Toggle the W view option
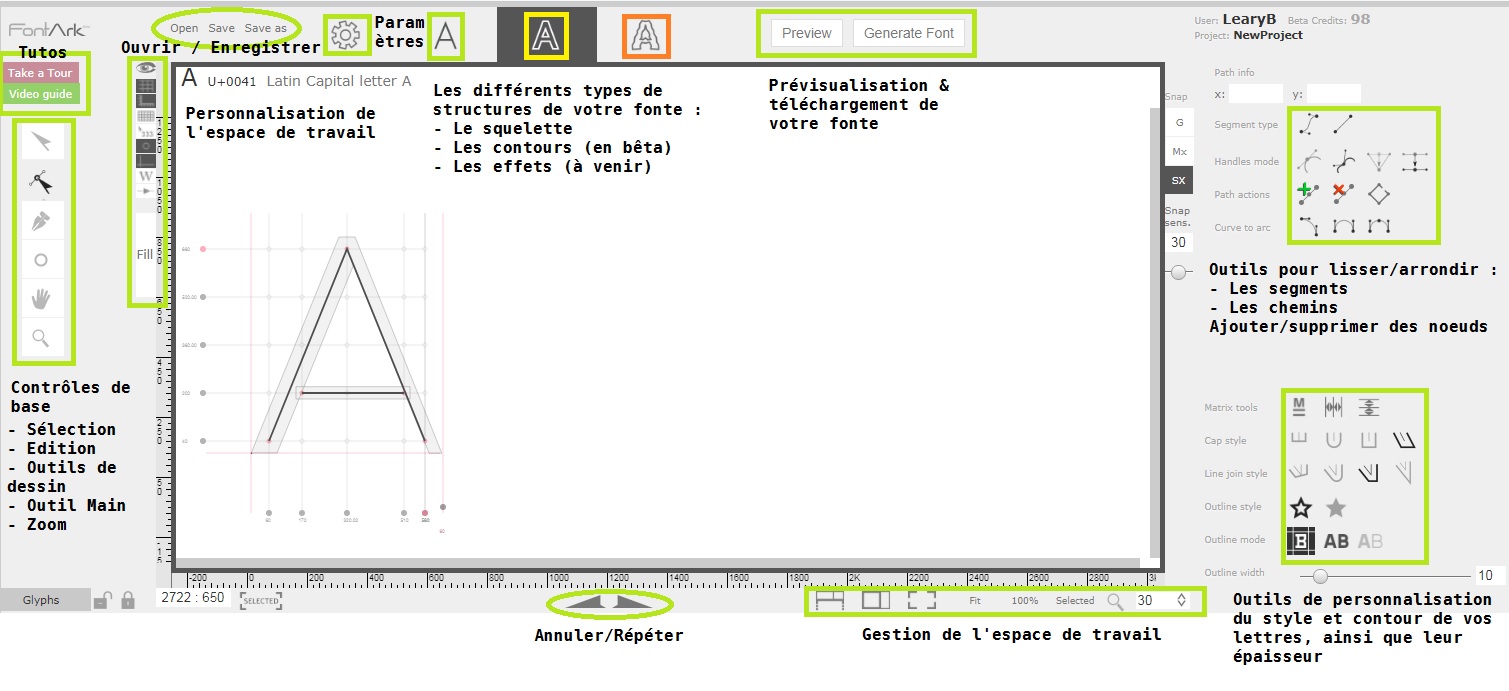Screen dimensions: 1509x691 pos(146,175)
